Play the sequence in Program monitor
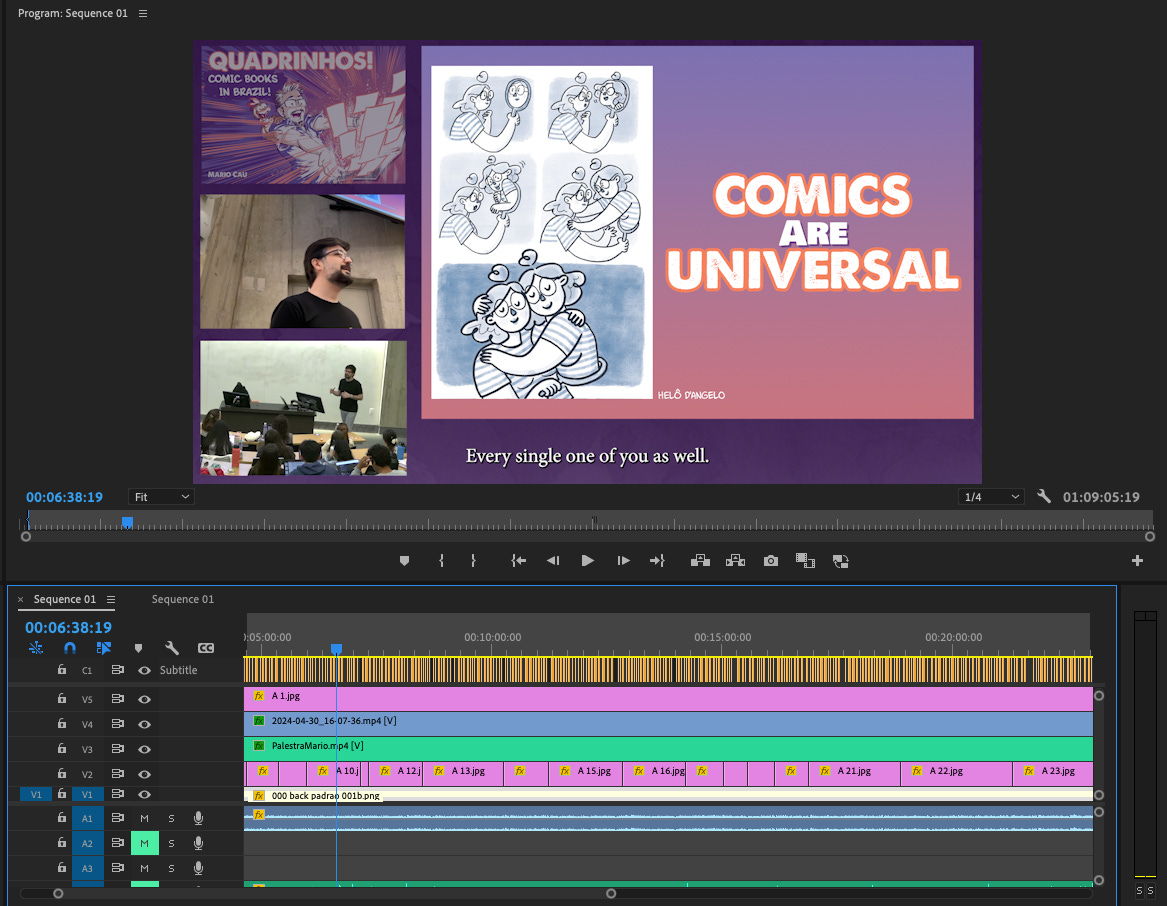Image resolution: width=1167 pixels, height=906 pixels. (587, 561)
